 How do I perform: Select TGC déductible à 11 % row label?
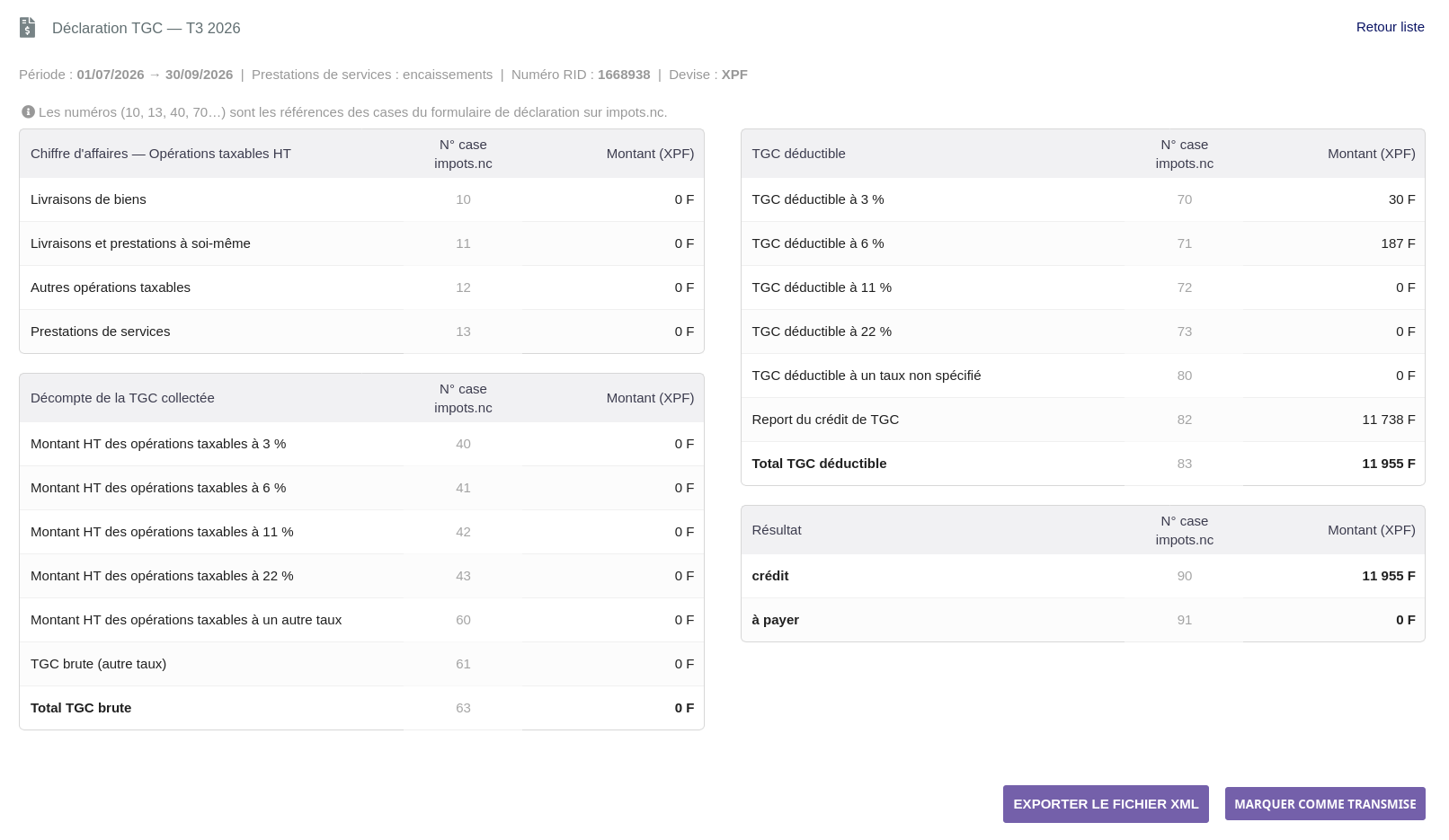[x=822, y=287]
